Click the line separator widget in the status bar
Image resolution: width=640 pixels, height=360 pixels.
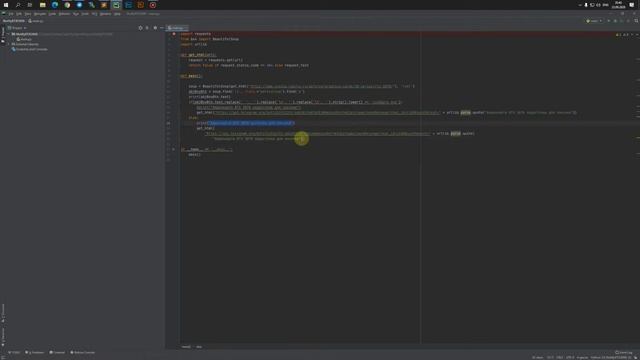(560, 358)
